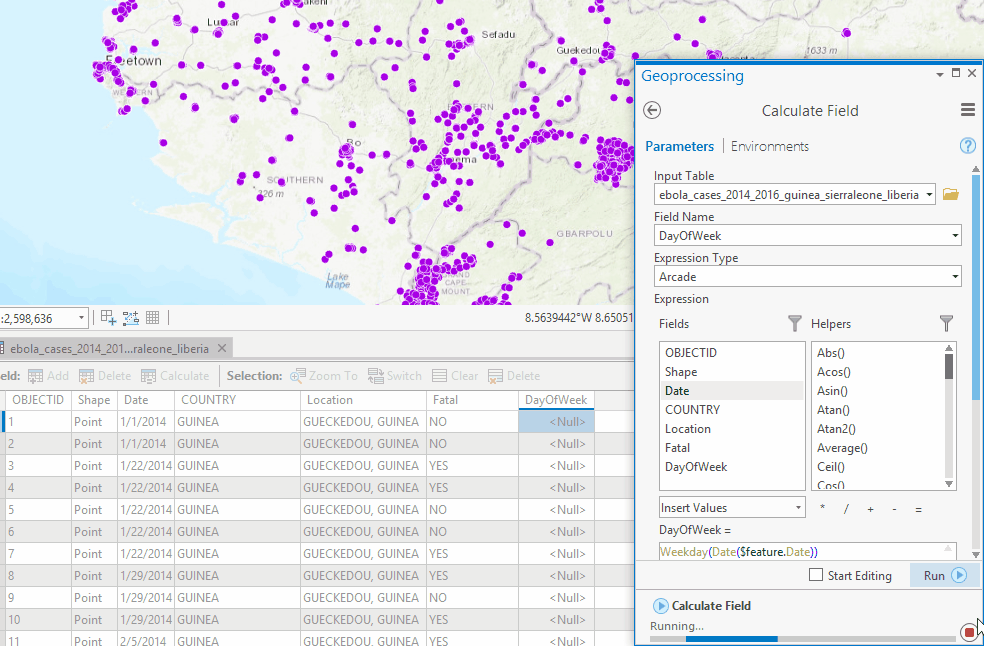
Task: Click the Run button
Action: pos(939,575)
